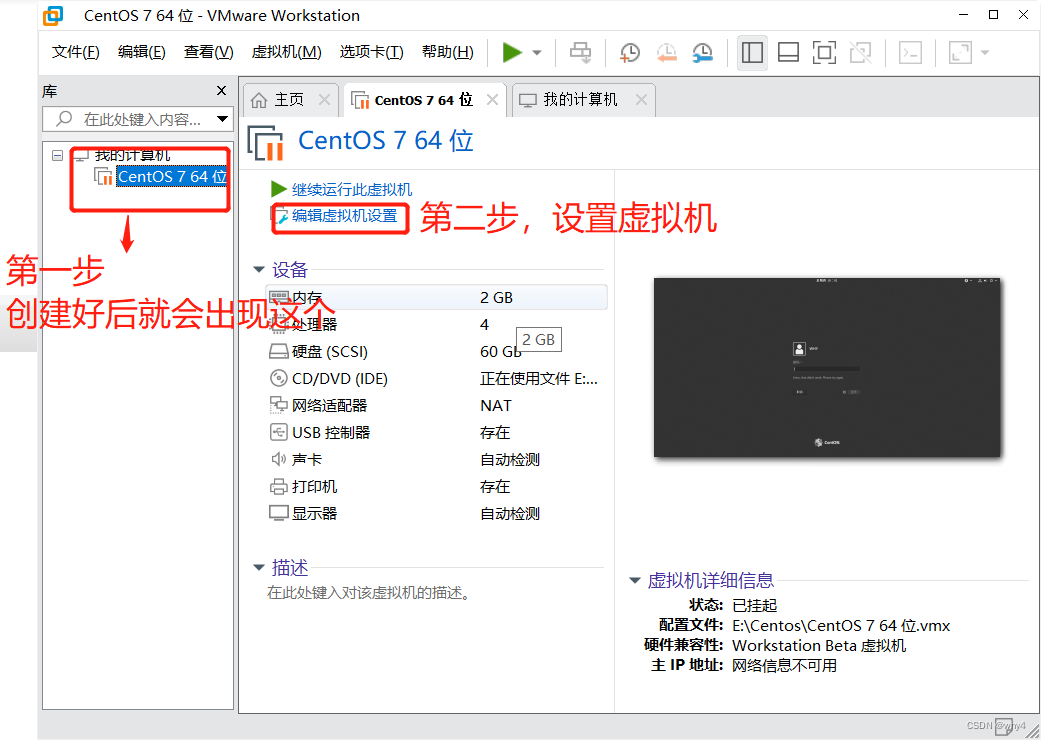
Task: Select the CD/DVD (IDE) device row
Action: (x=436, y=378)
